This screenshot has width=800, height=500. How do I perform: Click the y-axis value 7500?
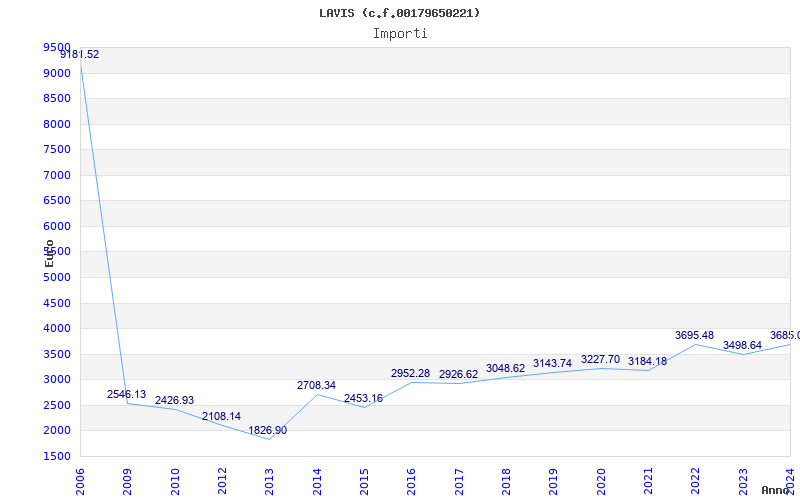(57, 149)
